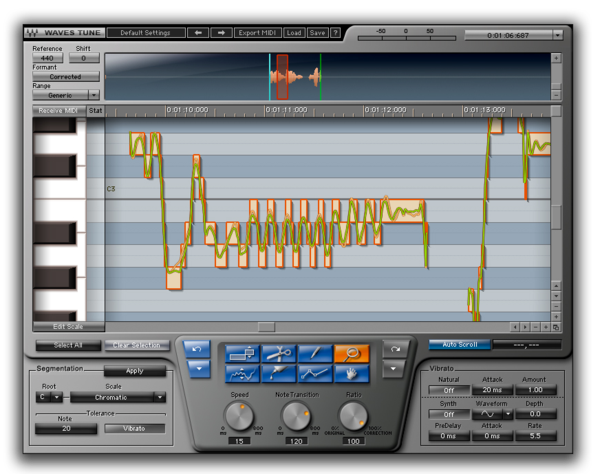Zoom out overview with minus button
The image size is (600, 474).
coord(556,95)
